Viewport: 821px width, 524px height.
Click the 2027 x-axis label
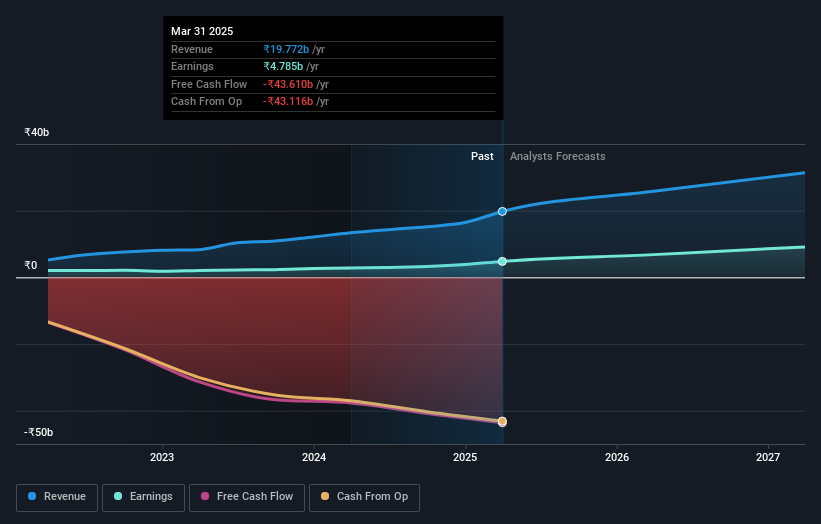(x=768, y=458)
